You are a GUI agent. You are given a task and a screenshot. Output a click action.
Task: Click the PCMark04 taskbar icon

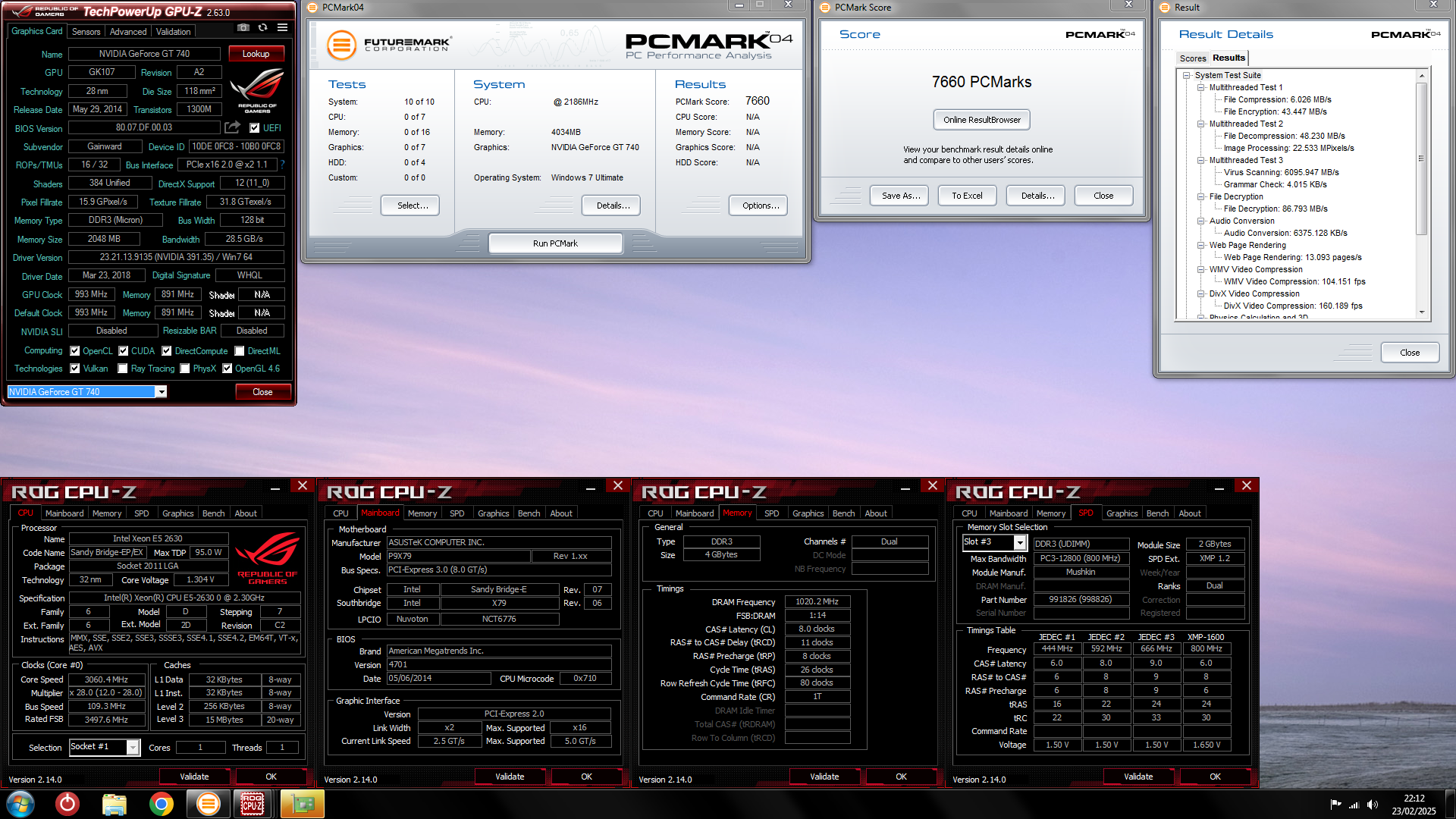point(208,804)
